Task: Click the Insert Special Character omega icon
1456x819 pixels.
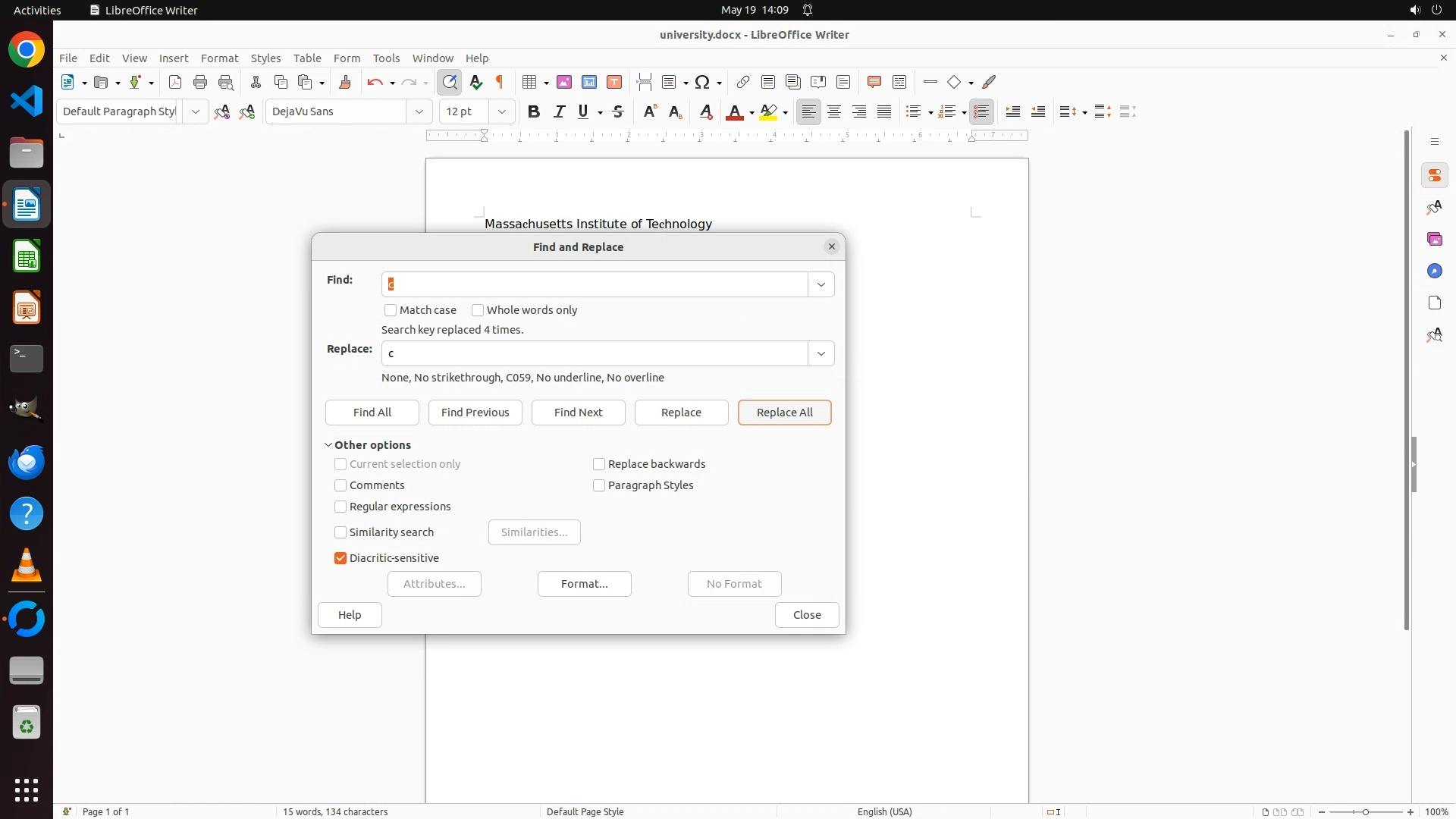Action: (x=702, y=82)
